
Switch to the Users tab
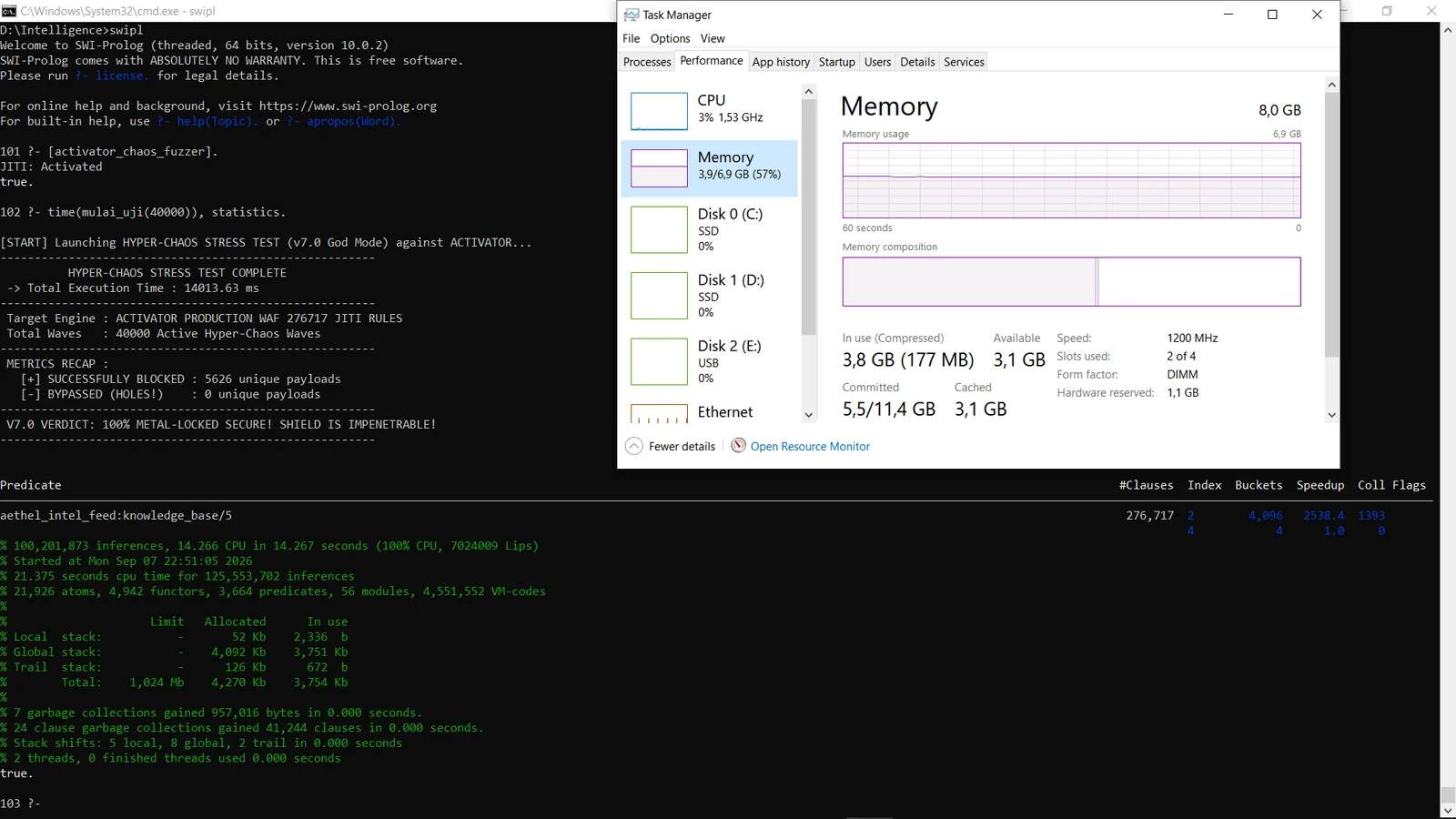tap(878, 62)
